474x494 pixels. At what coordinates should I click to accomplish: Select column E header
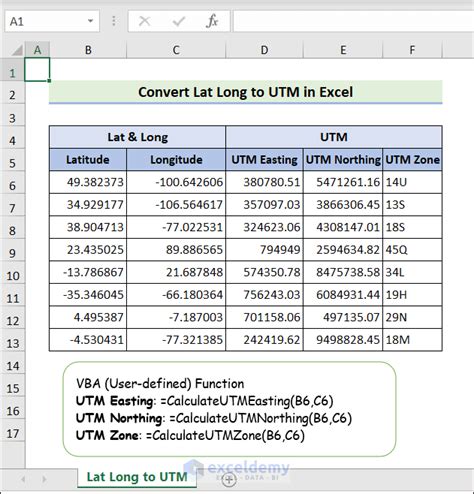click(x=343, y=50)
